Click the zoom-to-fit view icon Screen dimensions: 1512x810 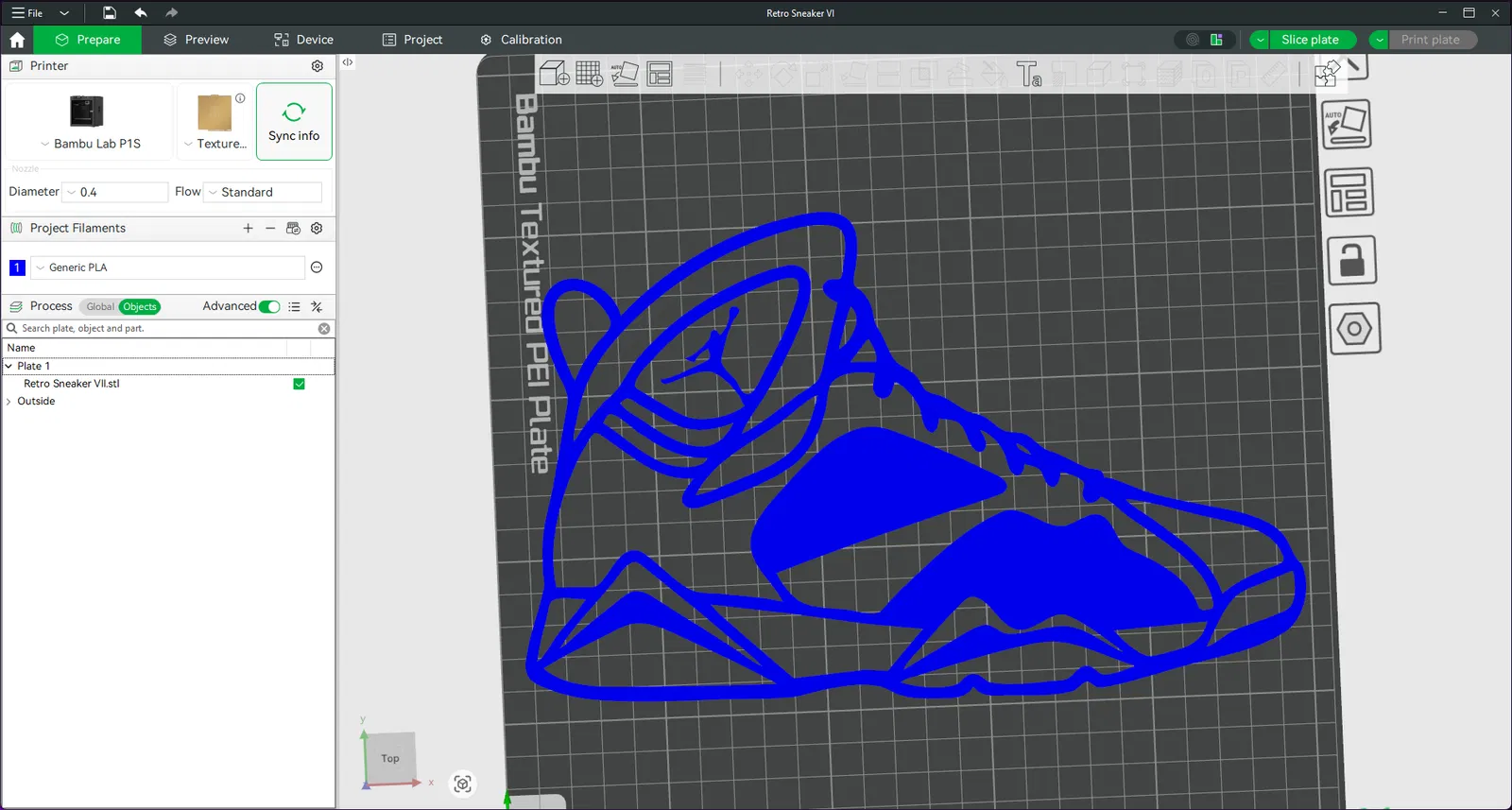point(462,784)
